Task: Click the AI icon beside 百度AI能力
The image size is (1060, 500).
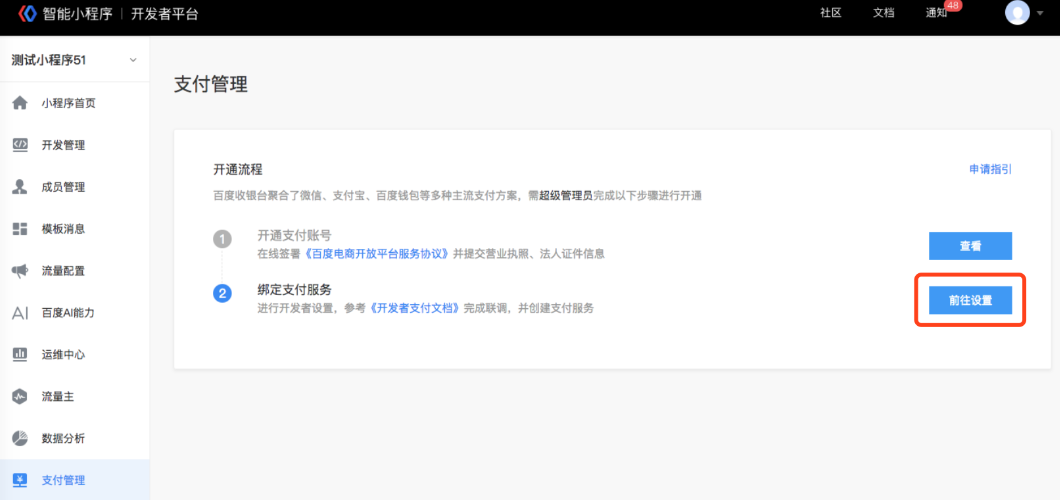Action: (x=20, y=313)
